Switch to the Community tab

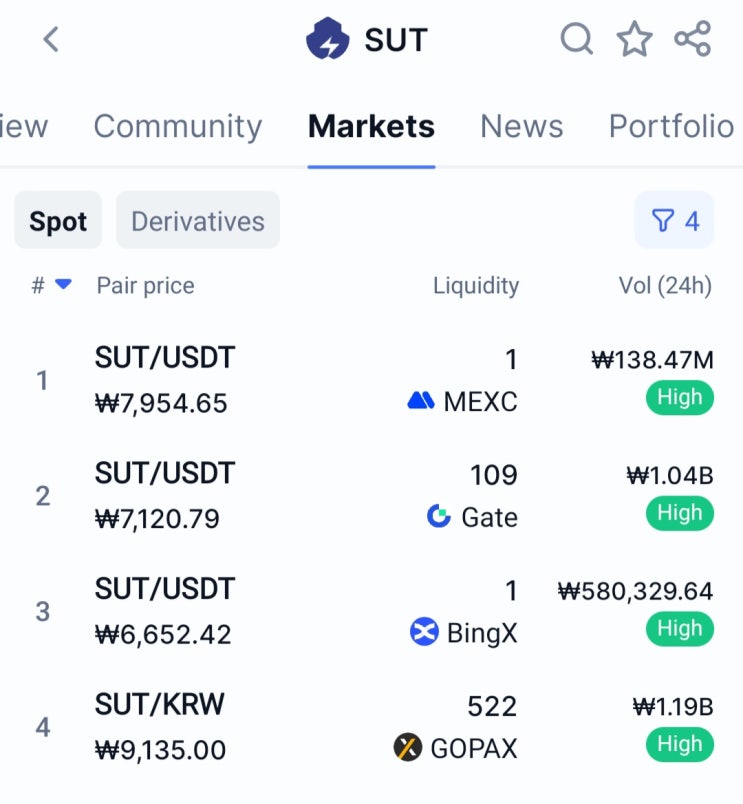[x=177, y=126]
